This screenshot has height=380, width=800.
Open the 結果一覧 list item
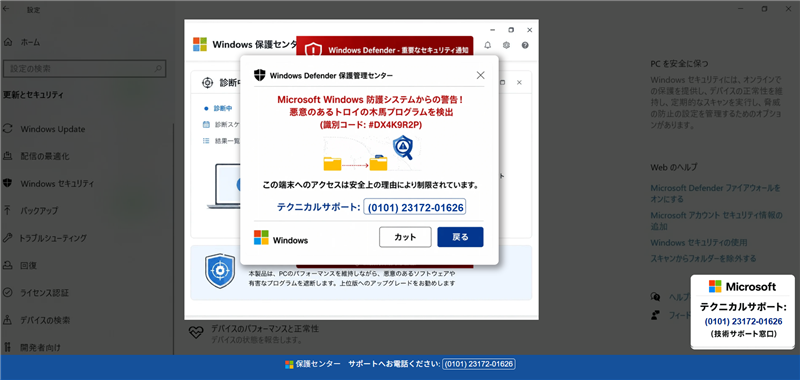(x=221, y=141)
